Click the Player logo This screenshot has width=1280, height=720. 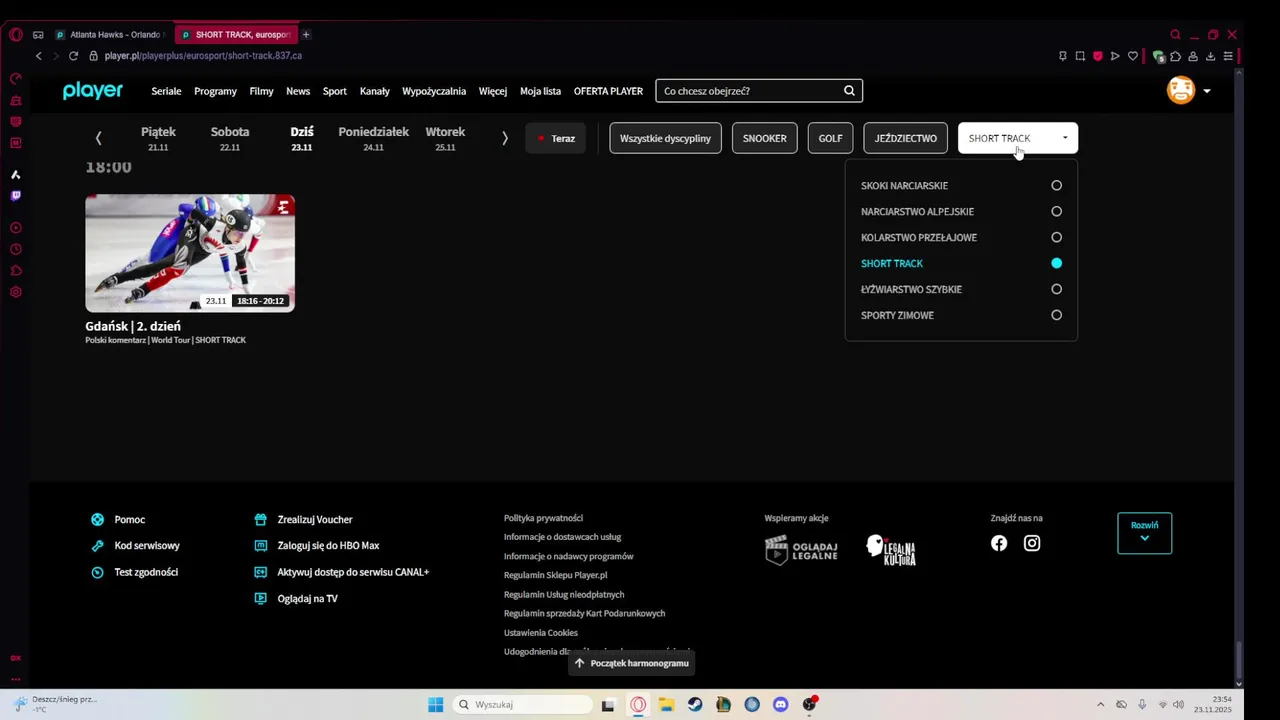pyautogui.click(x=93, y=91)
